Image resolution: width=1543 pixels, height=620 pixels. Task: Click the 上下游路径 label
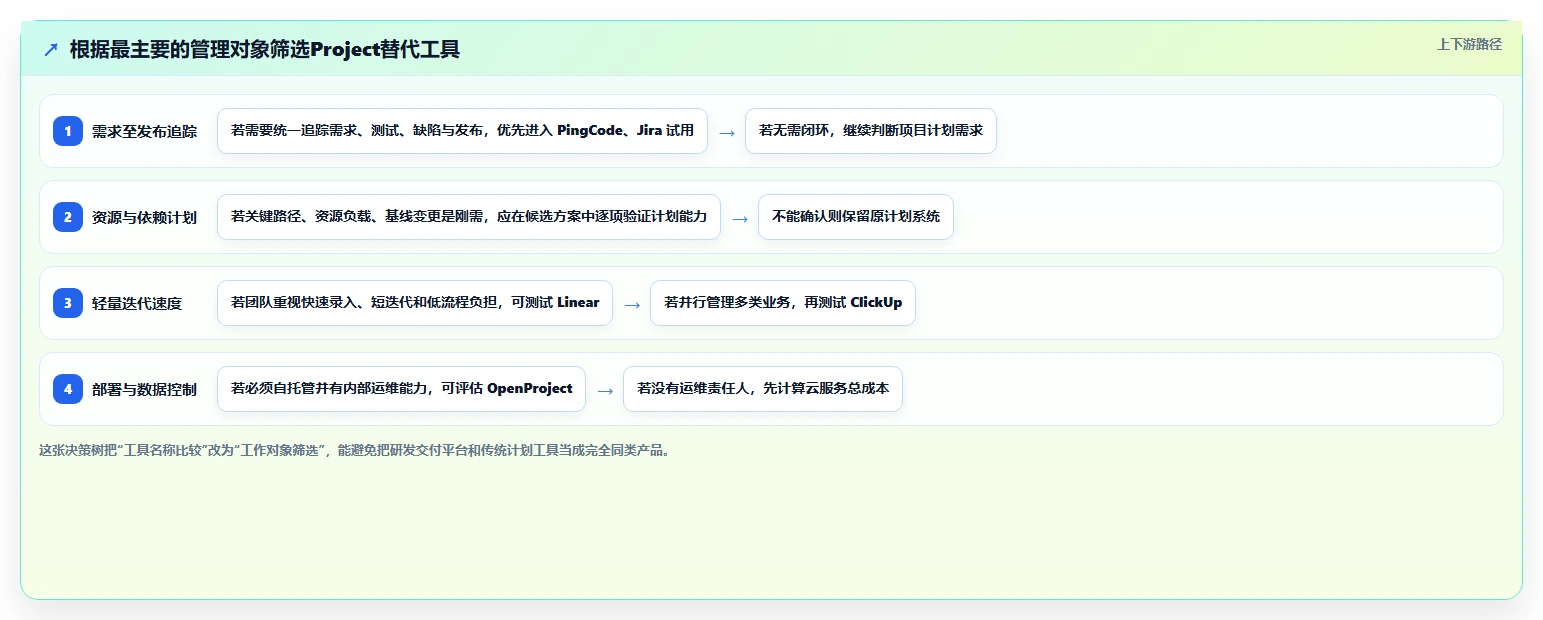[1469, 44]
